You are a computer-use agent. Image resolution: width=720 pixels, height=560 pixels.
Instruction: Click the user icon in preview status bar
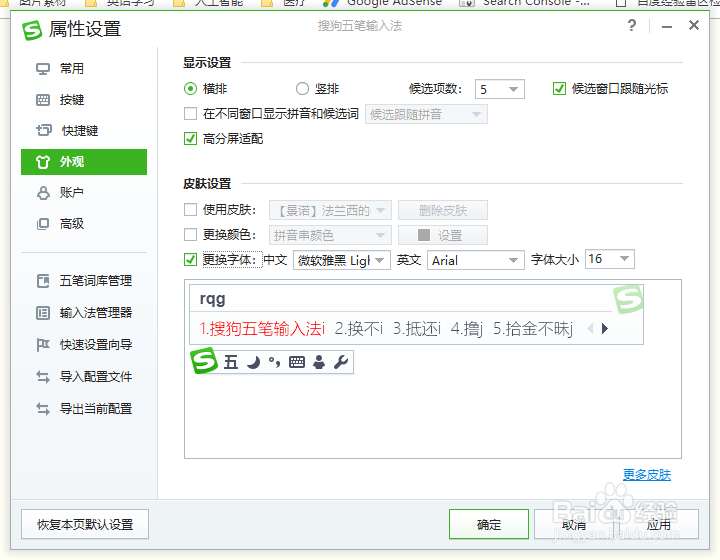tap(319, 363)
